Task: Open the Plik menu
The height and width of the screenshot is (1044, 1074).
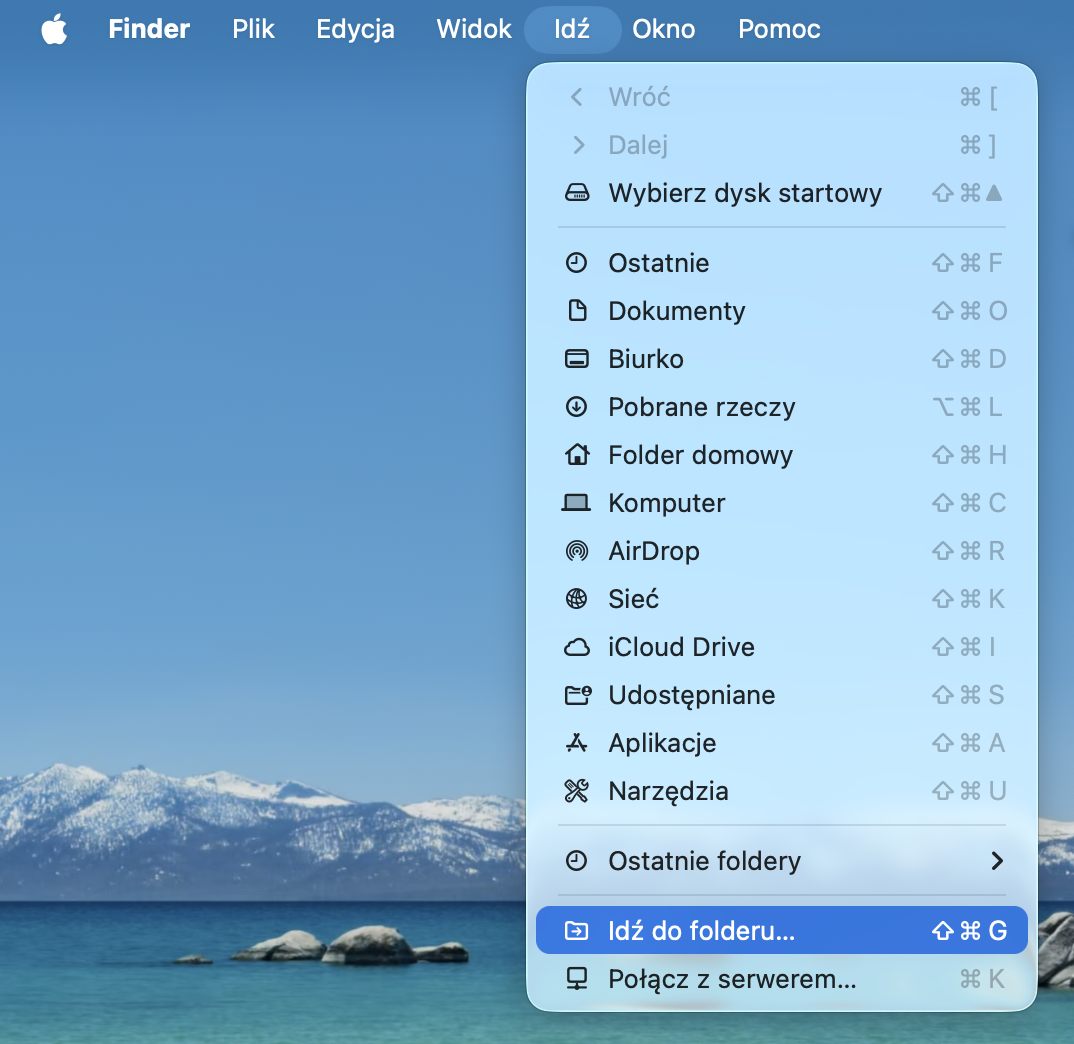Action: (253, 29)
